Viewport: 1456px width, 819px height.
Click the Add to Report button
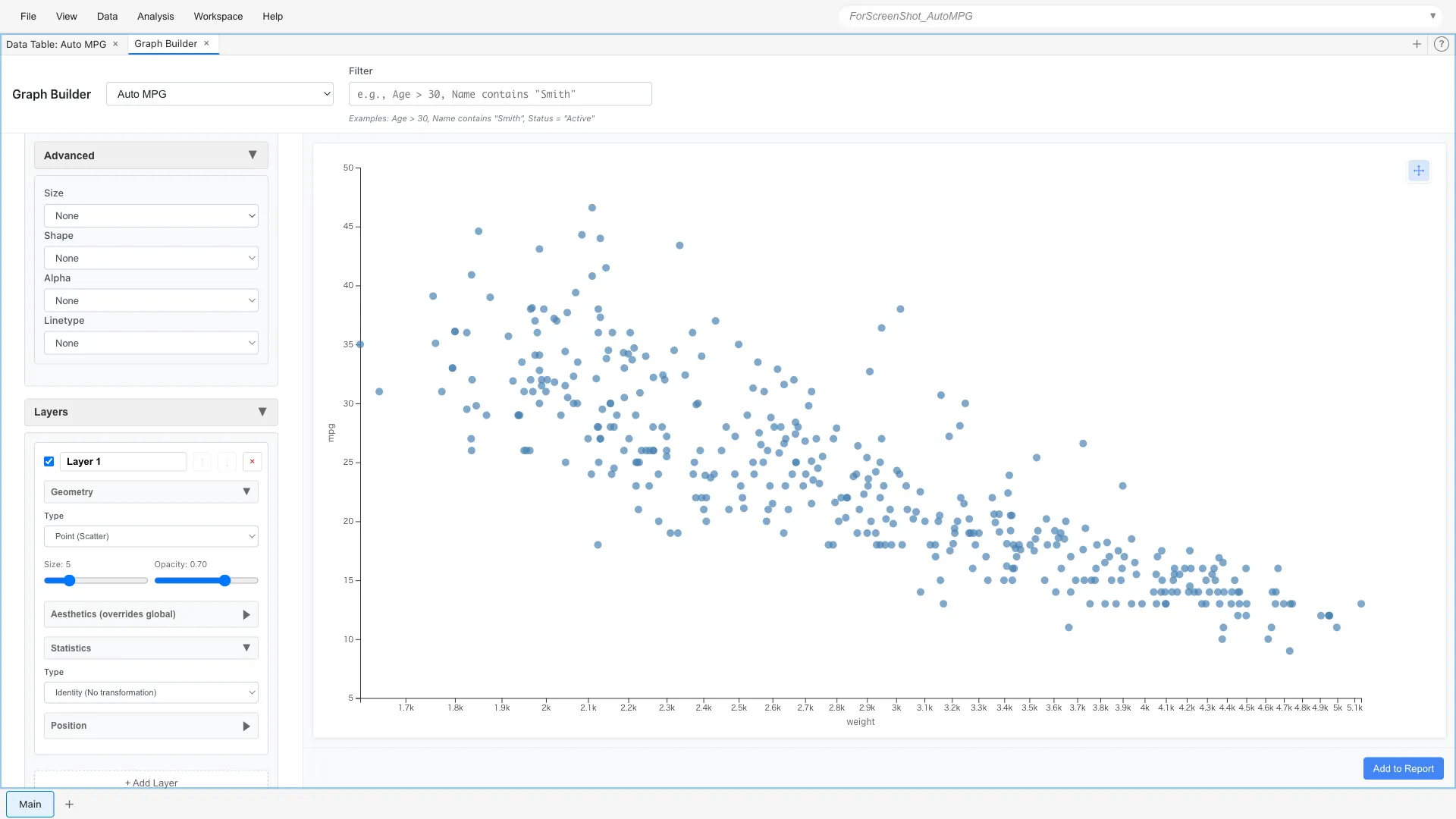click(x=1402, y=768)
